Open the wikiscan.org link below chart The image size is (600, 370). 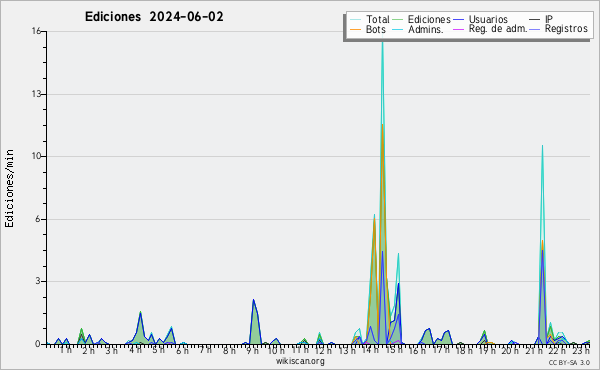(x=300, y=361)
